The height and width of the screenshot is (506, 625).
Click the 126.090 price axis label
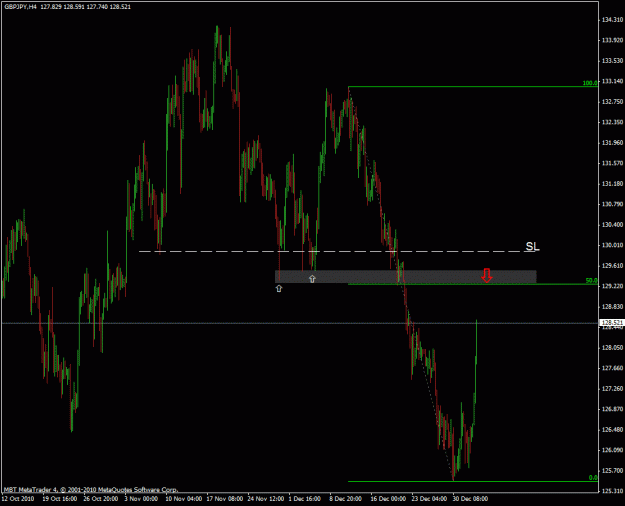point(612,450)
